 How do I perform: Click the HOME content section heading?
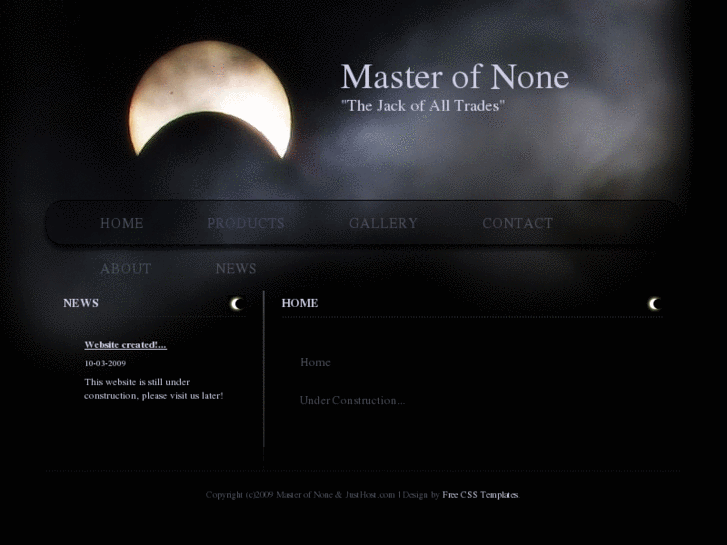(300, 303)
